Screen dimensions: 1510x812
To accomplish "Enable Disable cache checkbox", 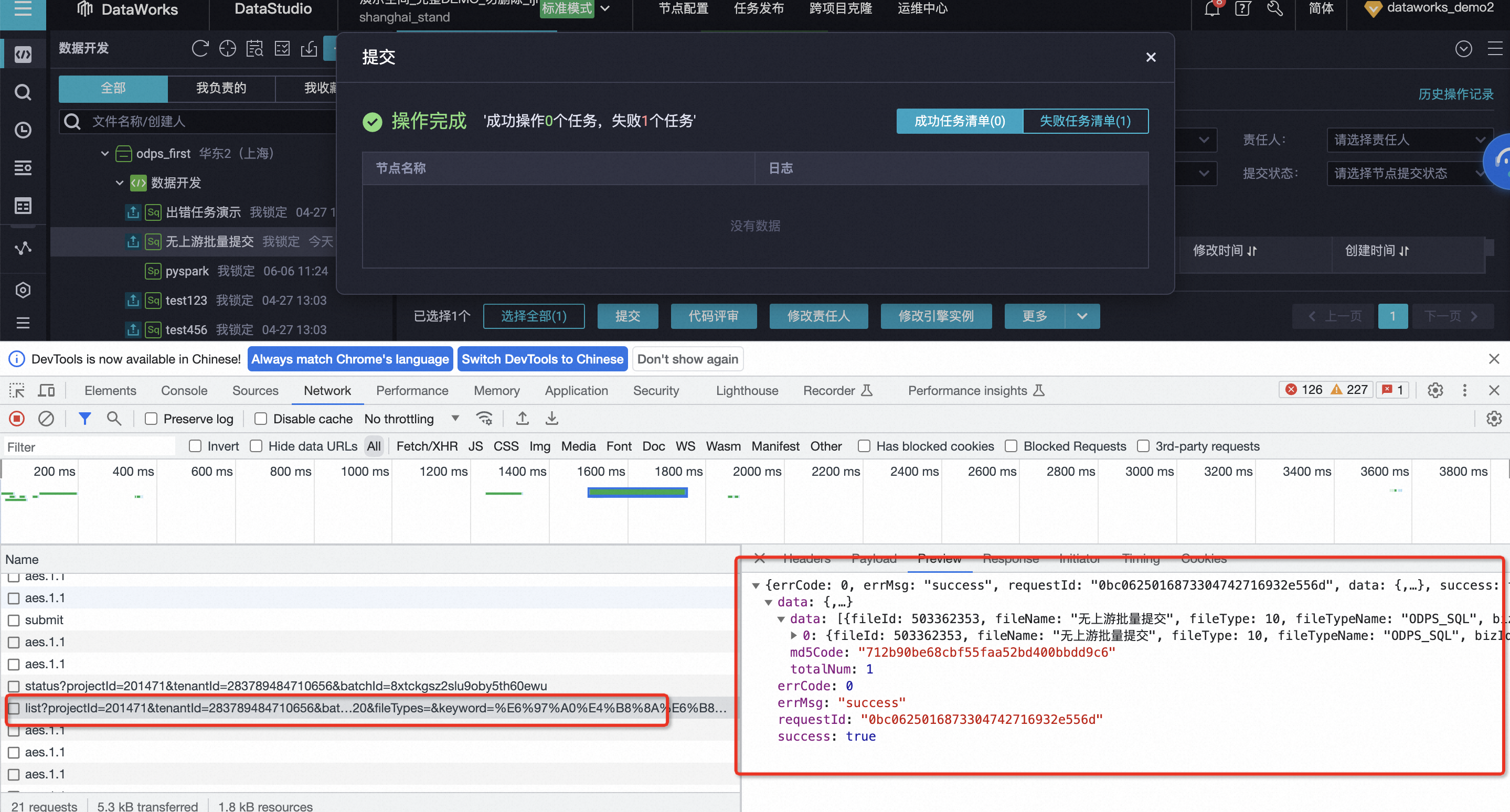I will pos(261,419).
